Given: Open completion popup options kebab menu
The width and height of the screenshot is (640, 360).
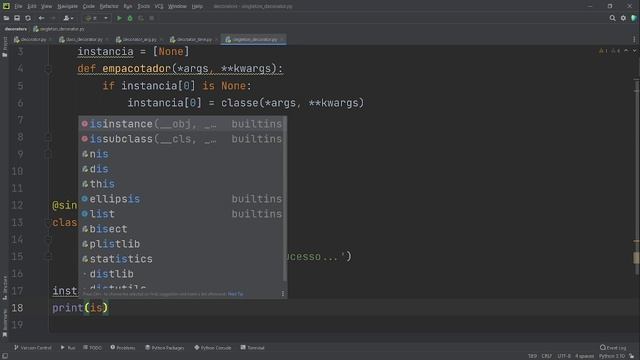Looking at the screenshot, I should (x=282, y=294).
